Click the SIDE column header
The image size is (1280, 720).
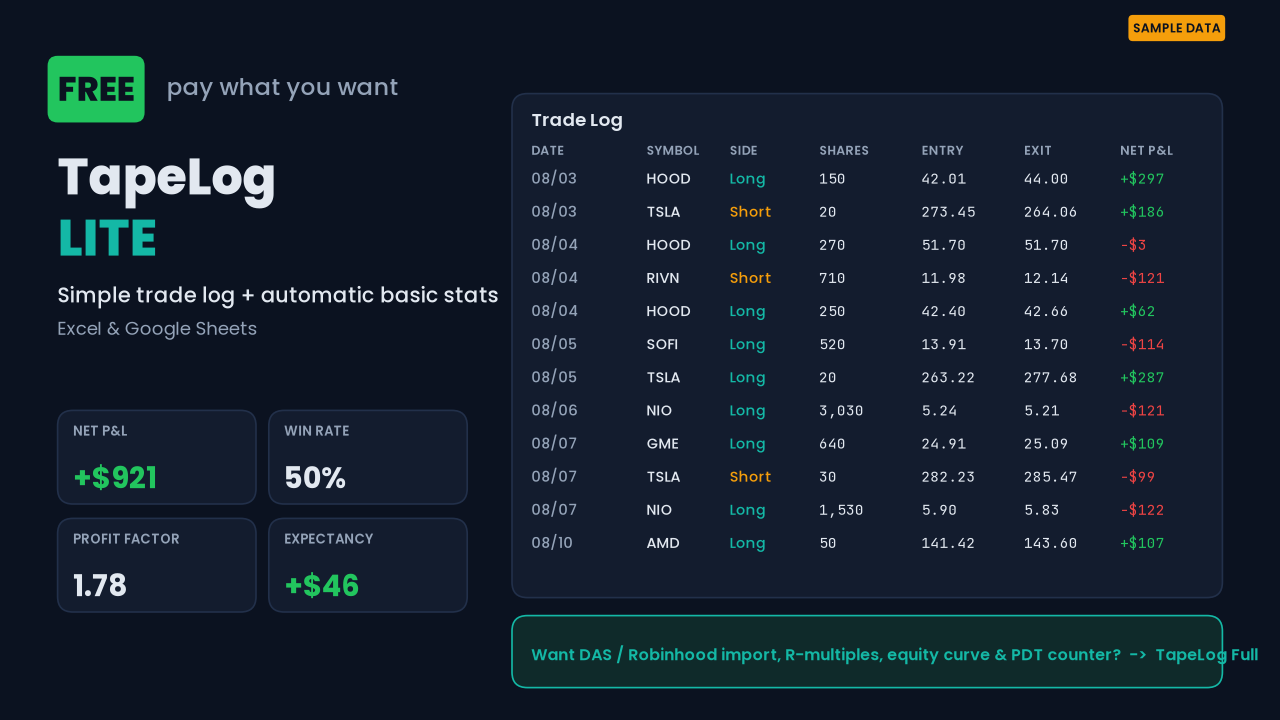click(x=744, y=151)
